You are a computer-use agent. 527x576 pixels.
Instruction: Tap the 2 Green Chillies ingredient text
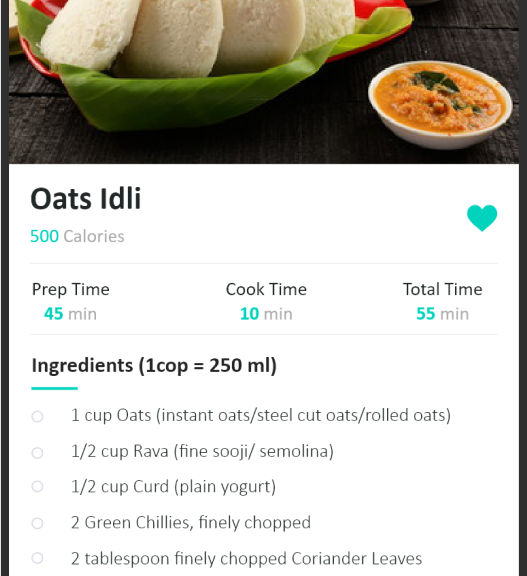(191, 523)
